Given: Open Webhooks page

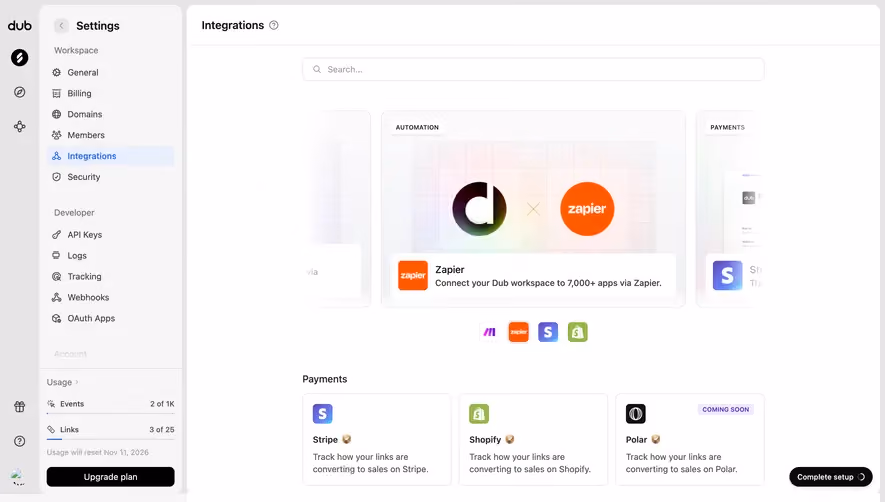Looking at the screenshot, I should pyautogui.click(x=111, y=297).
